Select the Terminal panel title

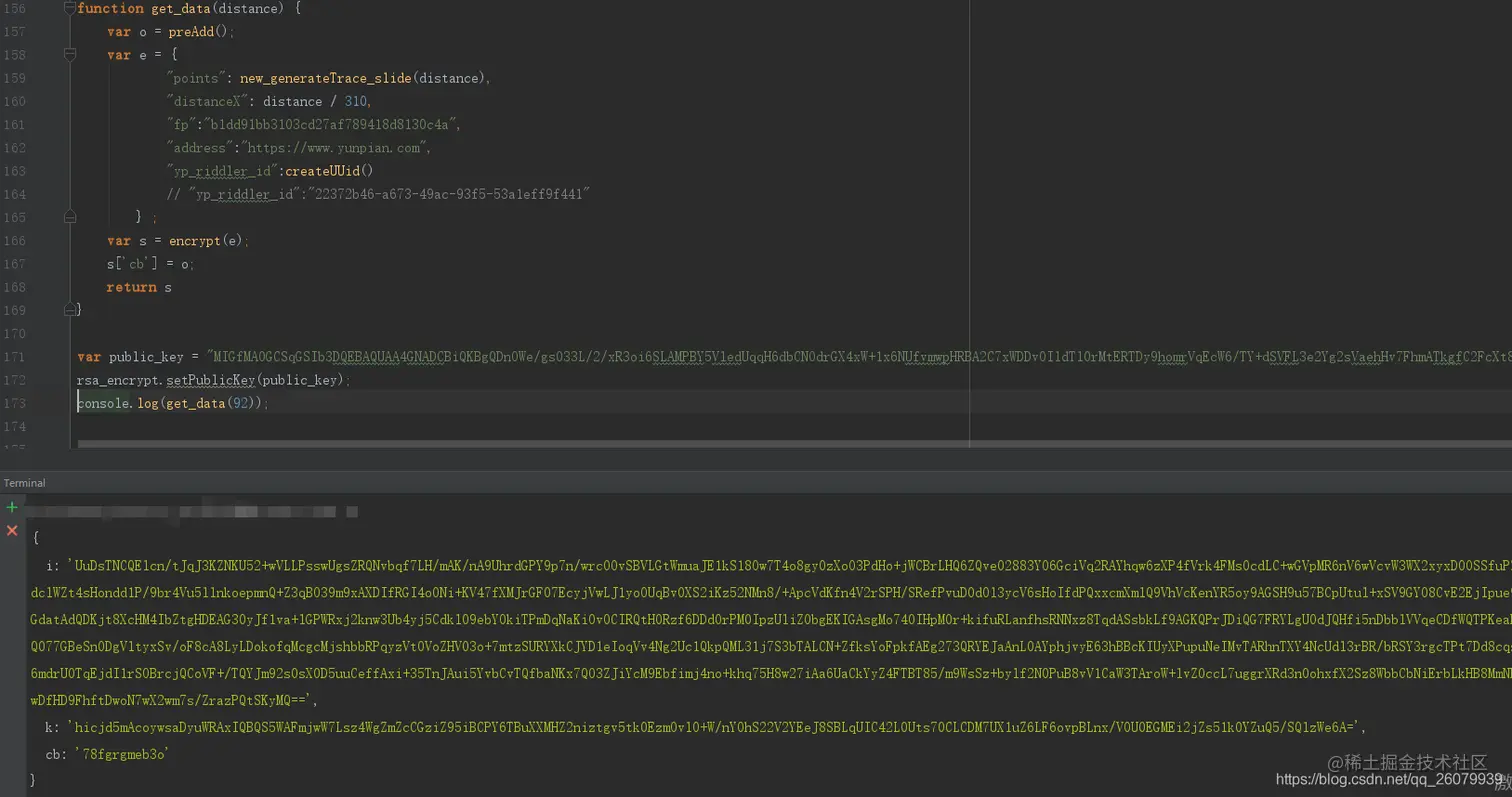[x=24, y=483]
